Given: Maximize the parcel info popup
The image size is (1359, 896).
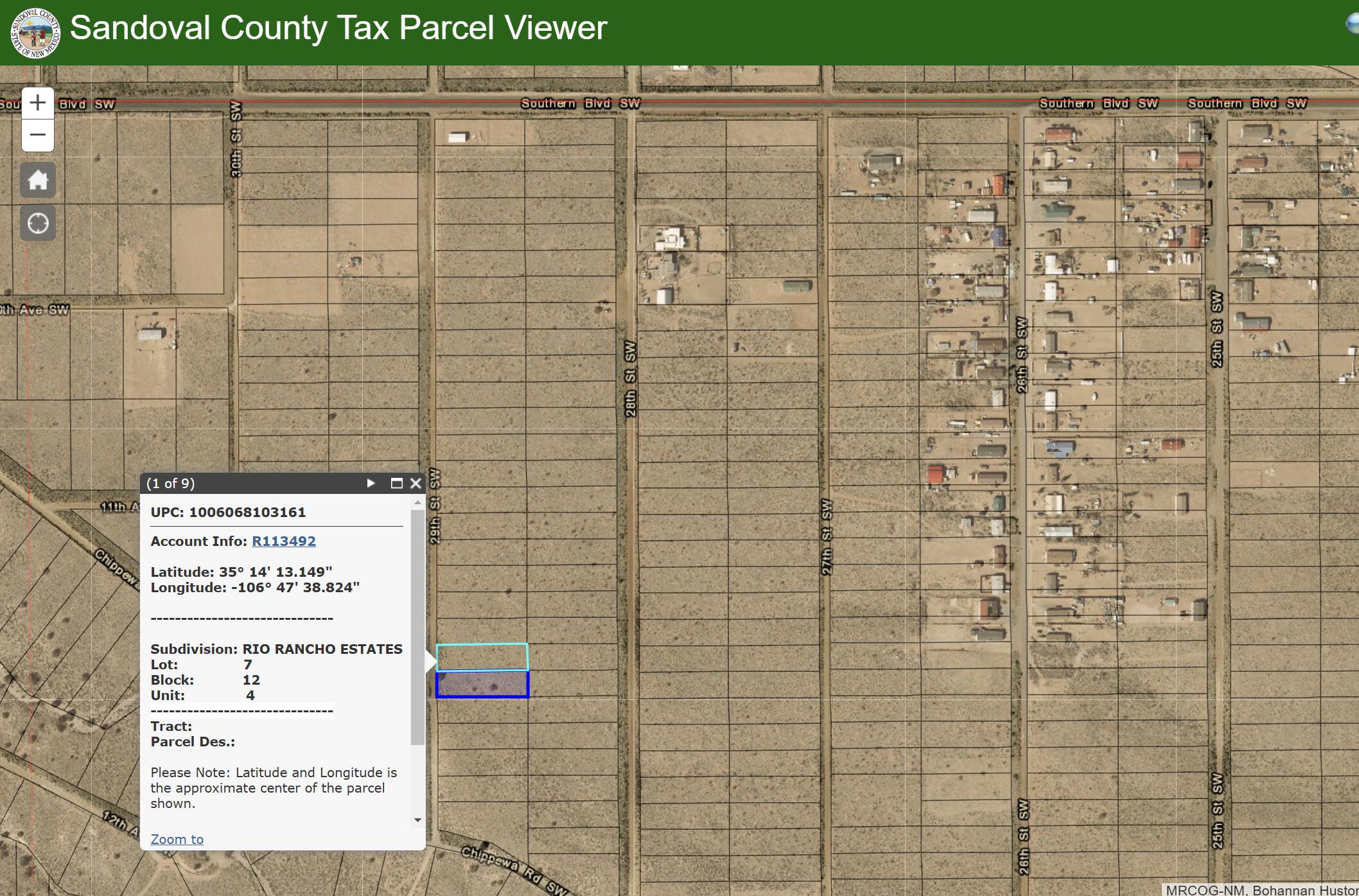Looking at the screenshot, I should (396, 483).
